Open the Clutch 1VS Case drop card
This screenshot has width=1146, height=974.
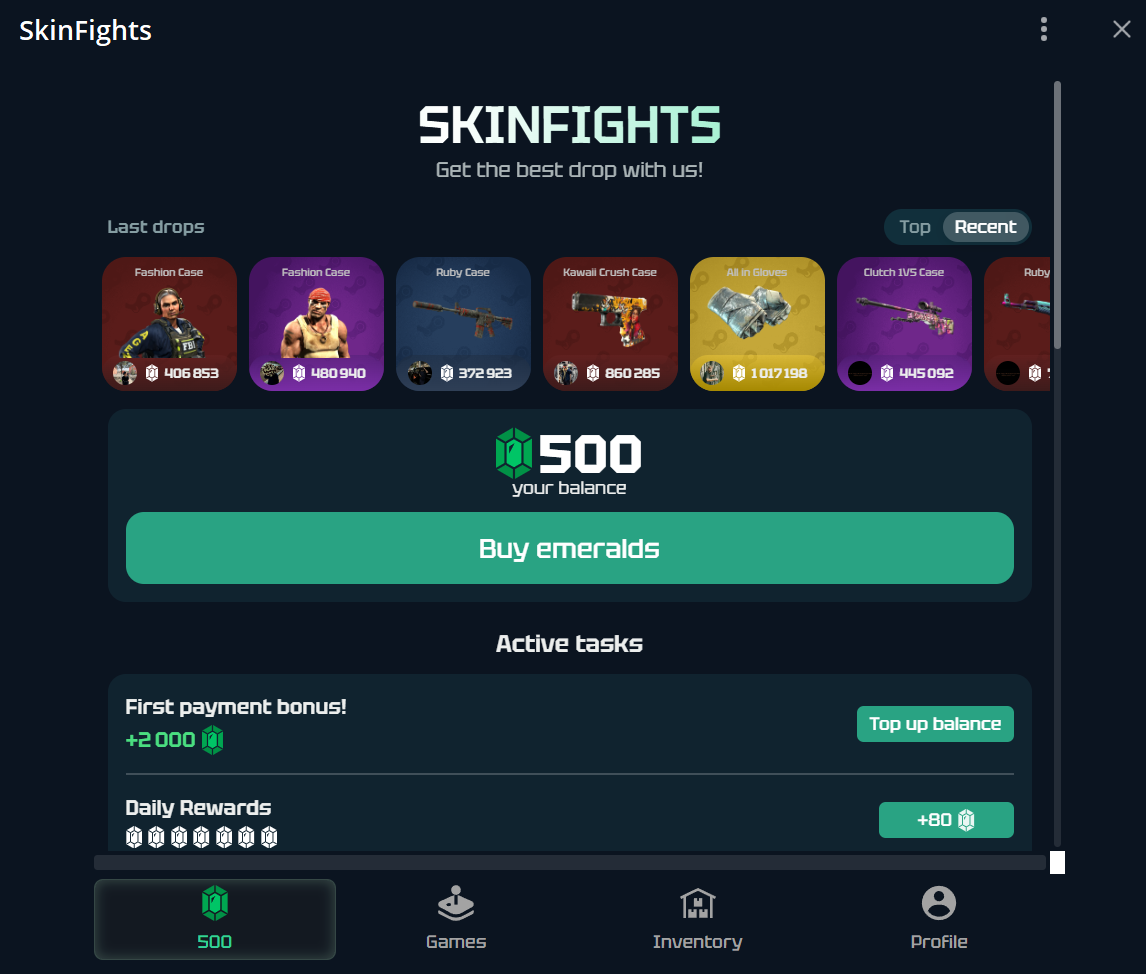(x=904, y=324)
